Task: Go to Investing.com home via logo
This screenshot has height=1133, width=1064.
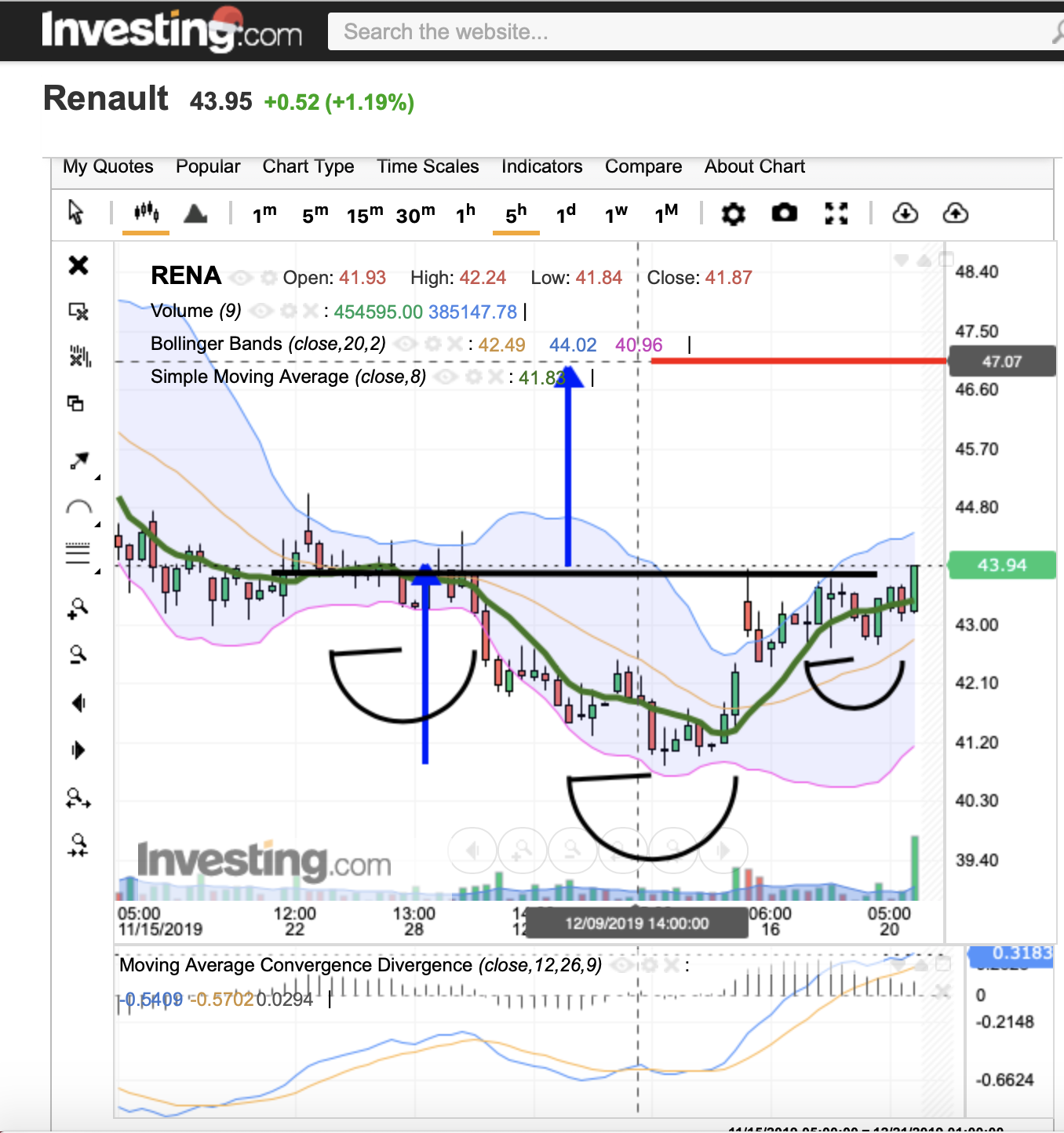Action: click(x=172, y=30)
